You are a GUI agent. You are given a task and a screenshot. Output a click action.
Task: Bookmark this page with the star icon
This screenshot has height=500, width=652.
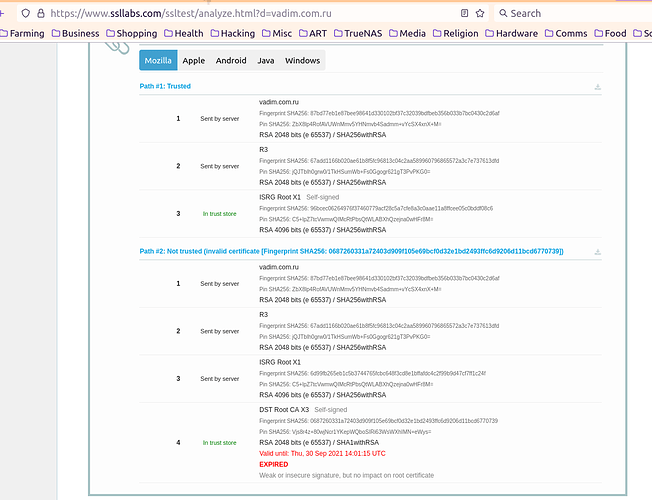(480, 13)
